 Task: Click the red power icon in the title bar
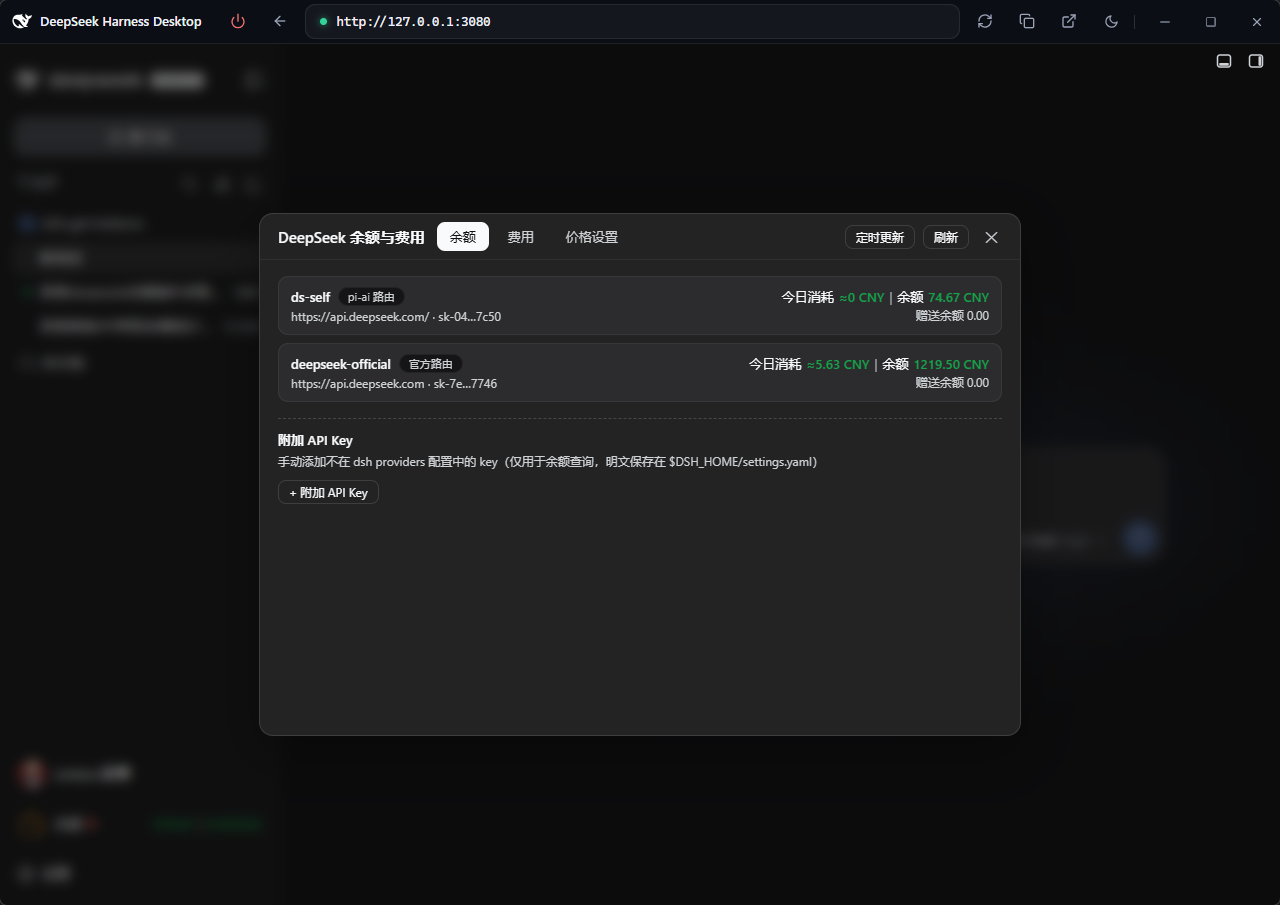pos(238,21)
